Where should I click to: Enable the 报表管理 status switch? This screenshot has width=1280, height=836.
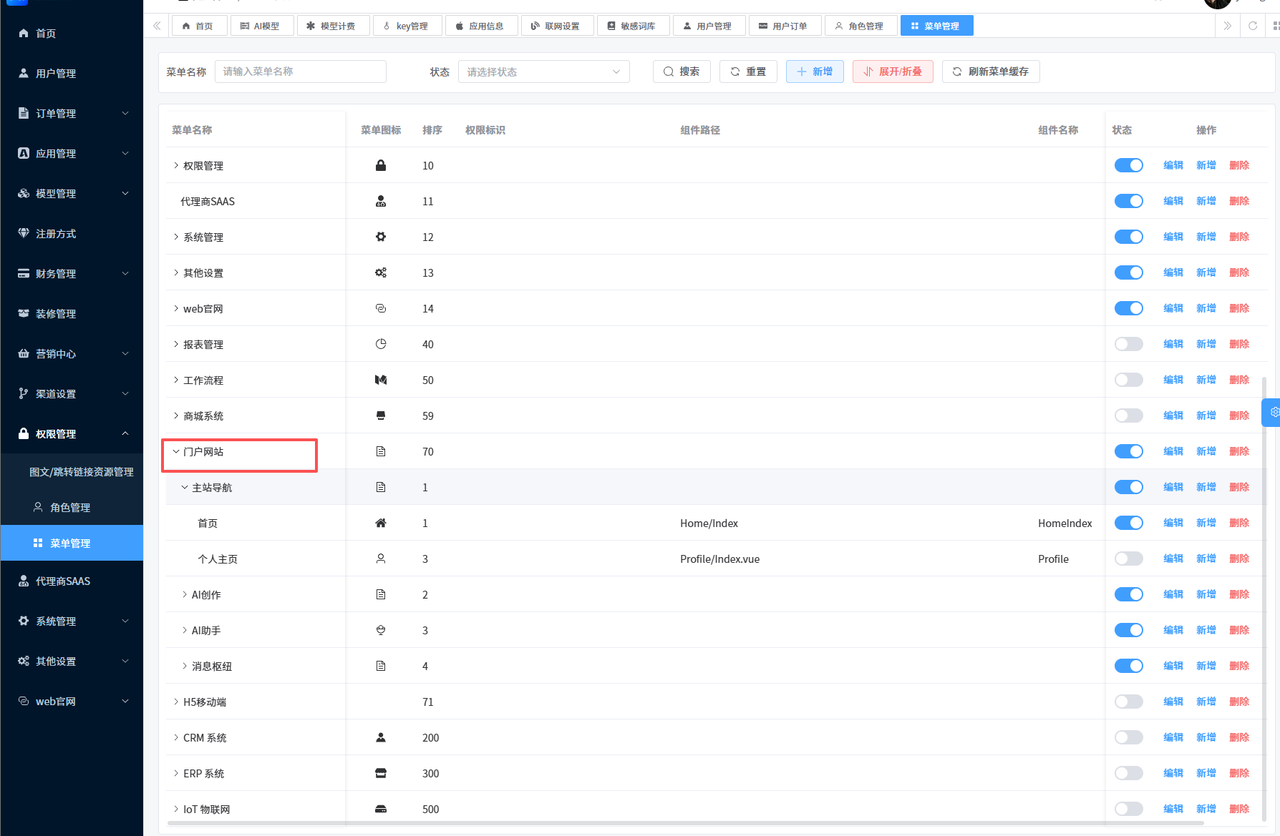click(1128, 344)
